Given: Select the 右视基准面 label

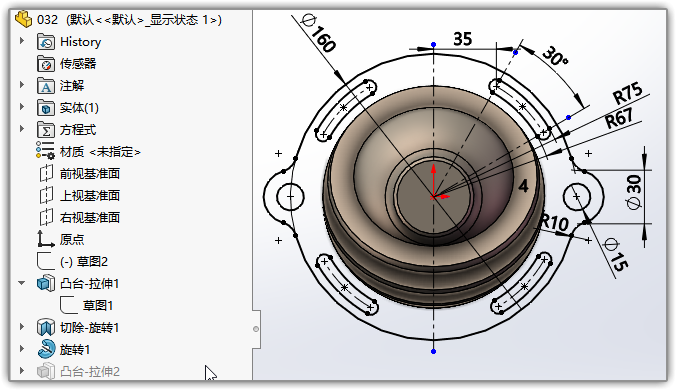Looking at the screenshot, I should point(90,218).
